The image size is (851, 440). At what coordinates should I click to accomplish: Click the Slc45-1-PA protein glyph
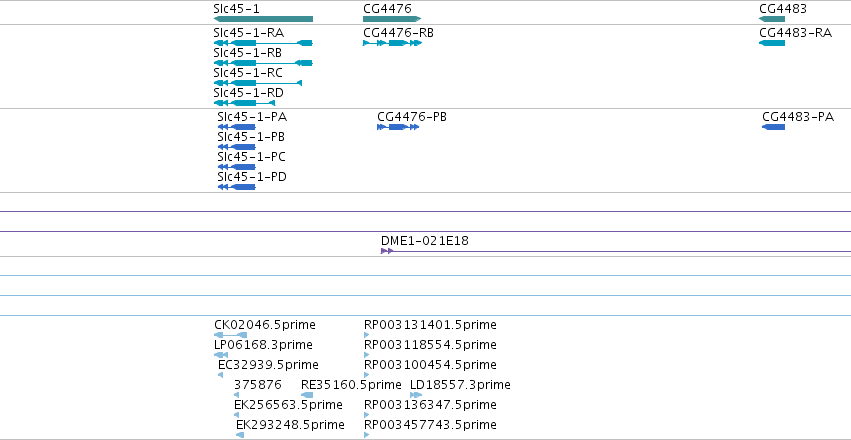point(237,127)
